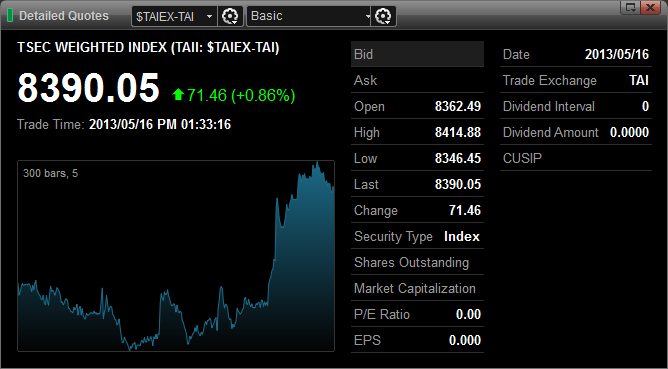Select the Ask row

coord(417,80)
